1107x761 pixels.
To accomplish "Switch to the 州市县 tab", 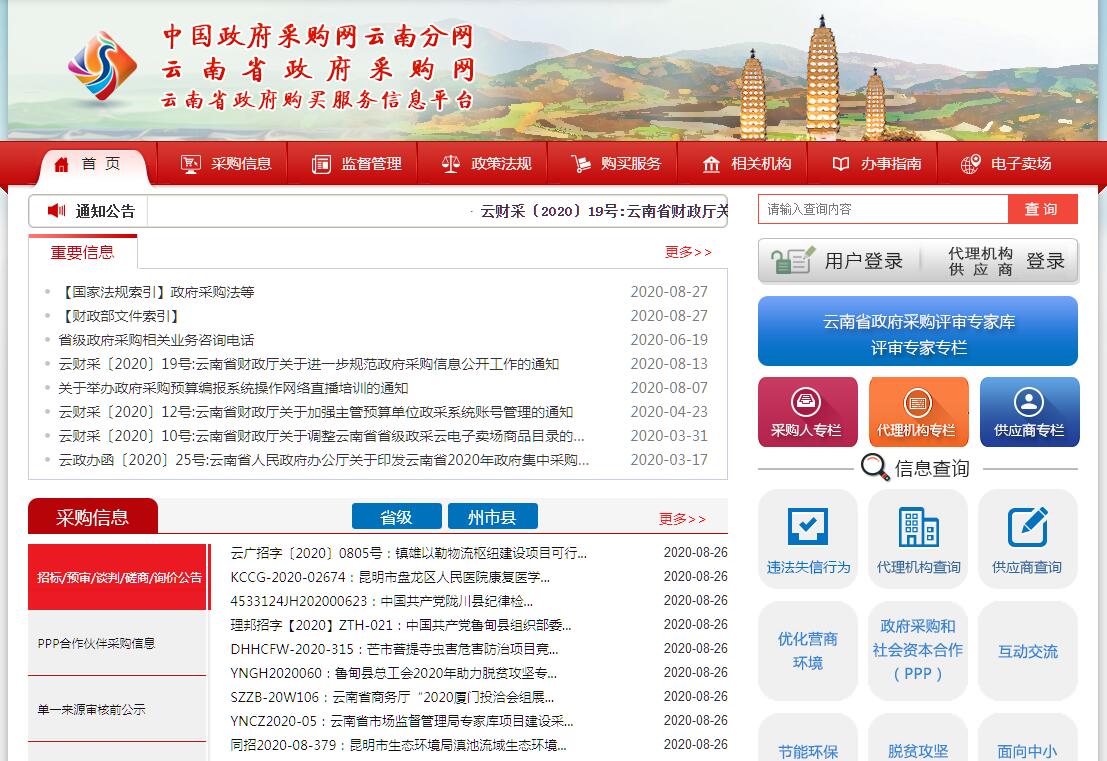I will (492, 517).
